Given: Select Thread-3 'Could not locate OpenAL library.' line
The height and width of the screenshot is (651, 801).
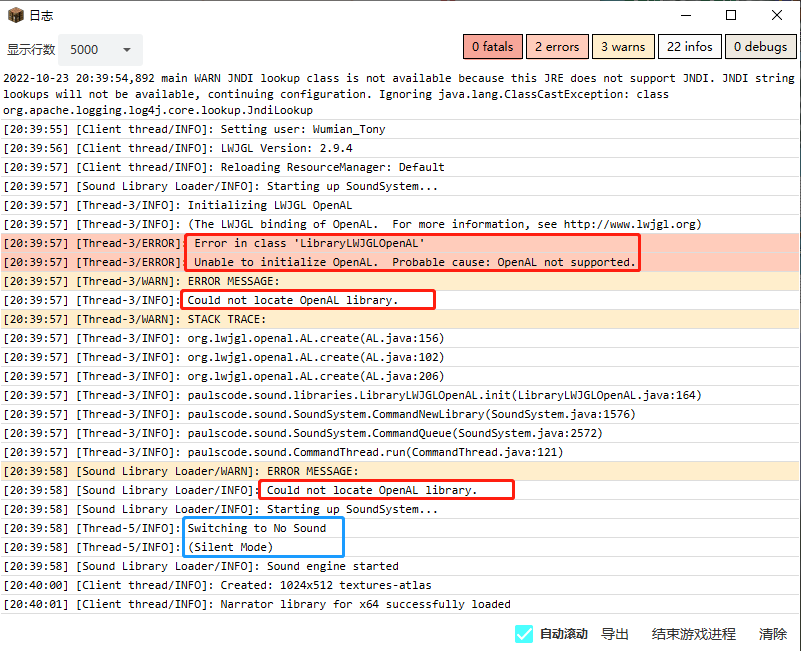Looking at the screenshot, I should [x=400, y=300].
